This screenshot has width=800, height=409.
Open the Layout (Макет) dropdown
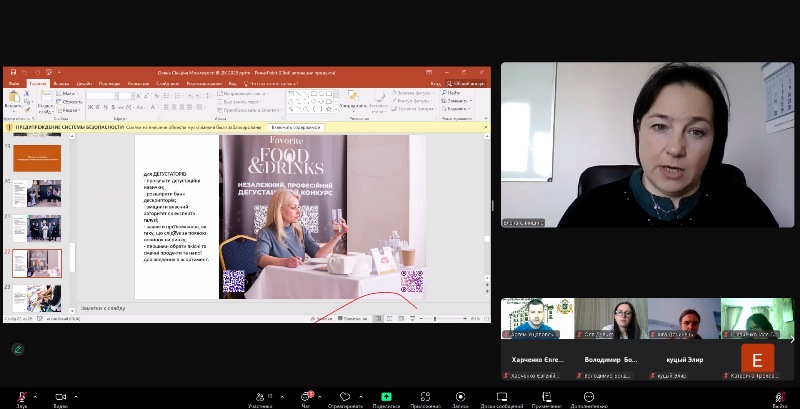[67, 93]
